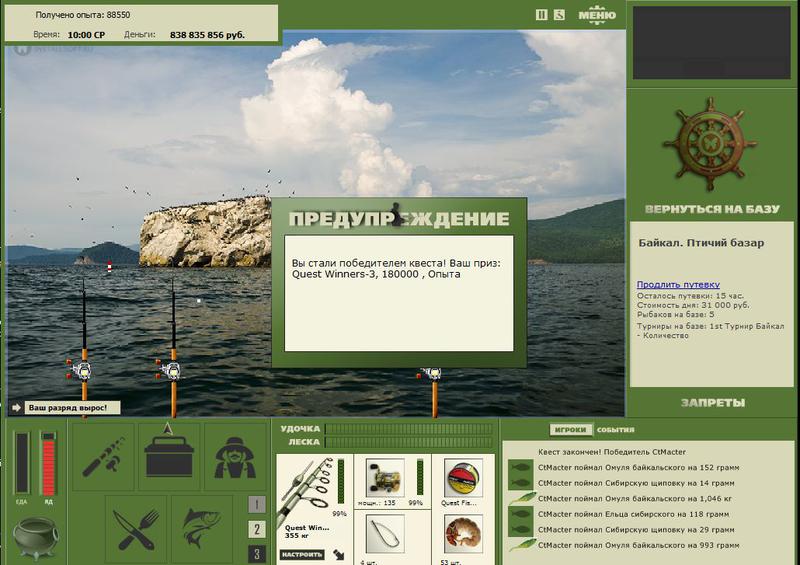The height and width of the screenshot is (565, 800).
Task: Click the green fish icon by 993 грамм
Action: click(x=521, y=545)
